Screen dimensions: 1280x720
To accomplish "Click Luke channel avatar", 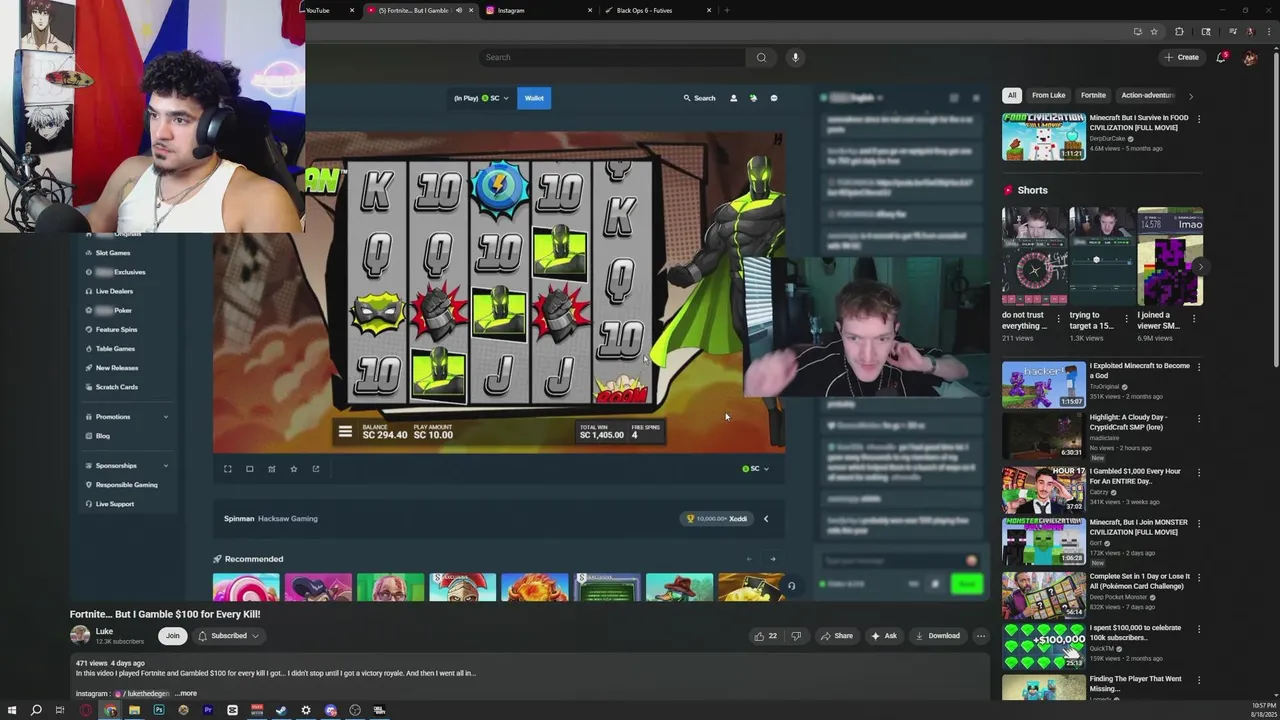I will pos(79,635).
